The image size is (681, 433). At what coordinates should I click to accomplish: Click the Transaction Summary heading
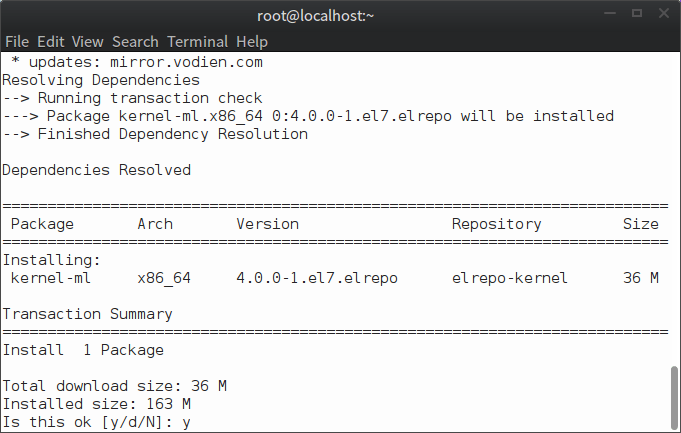pos(87,314)
